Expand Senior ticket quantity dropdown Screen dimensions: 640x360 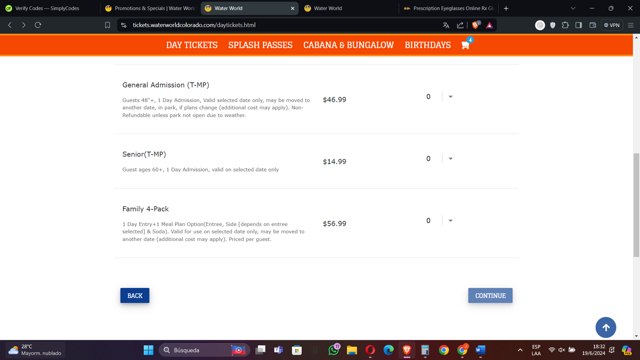coord(451,159)
